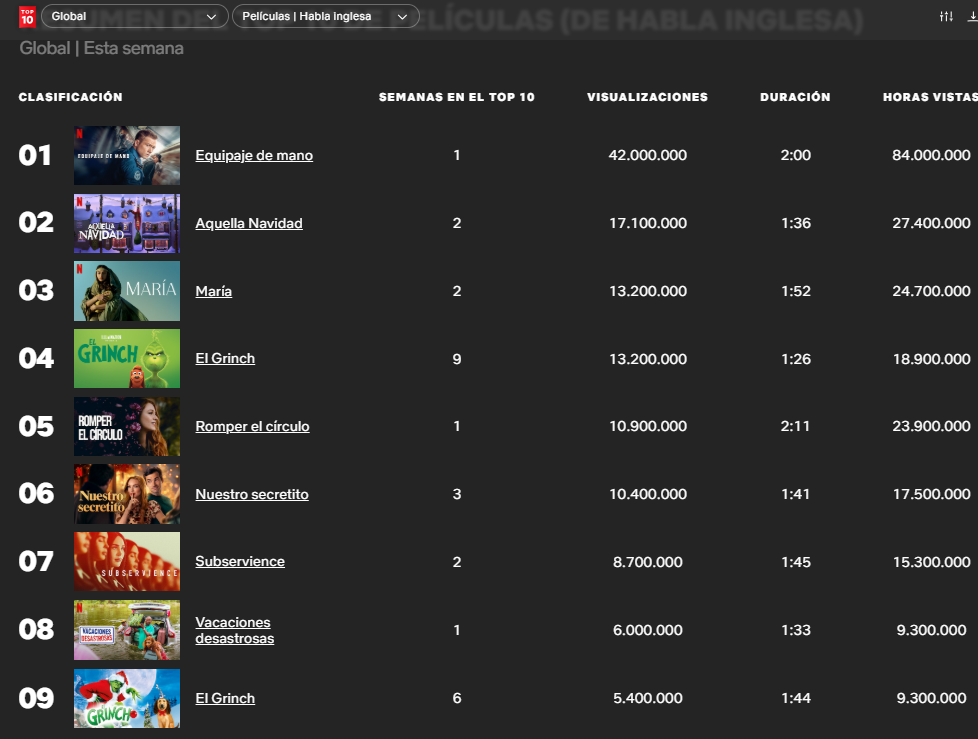The width and height of the screenshot is (978, 739).
Task: Click the 17.100.000 views value
Action: click(647, 223)
